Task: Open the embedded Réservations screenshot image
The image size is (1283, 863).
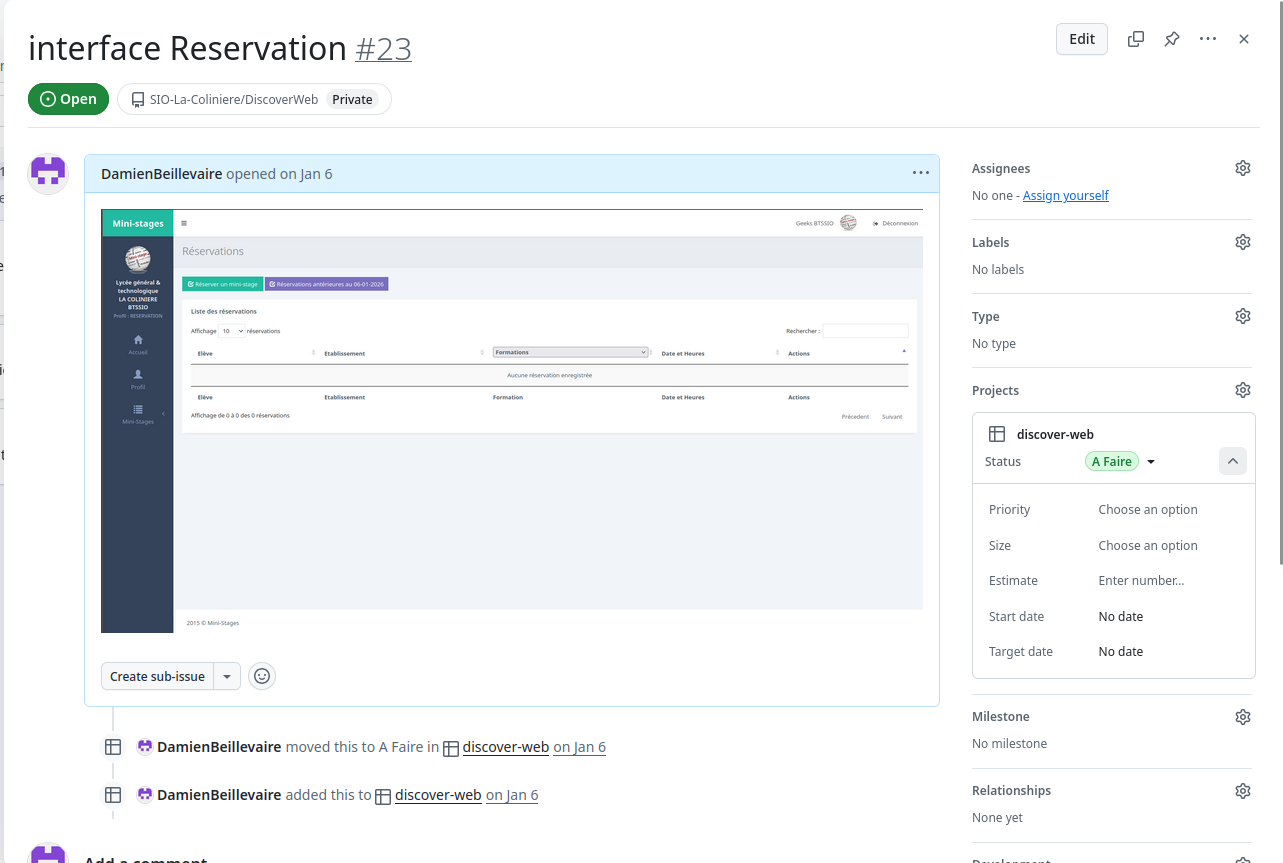Action: [511, 421]
